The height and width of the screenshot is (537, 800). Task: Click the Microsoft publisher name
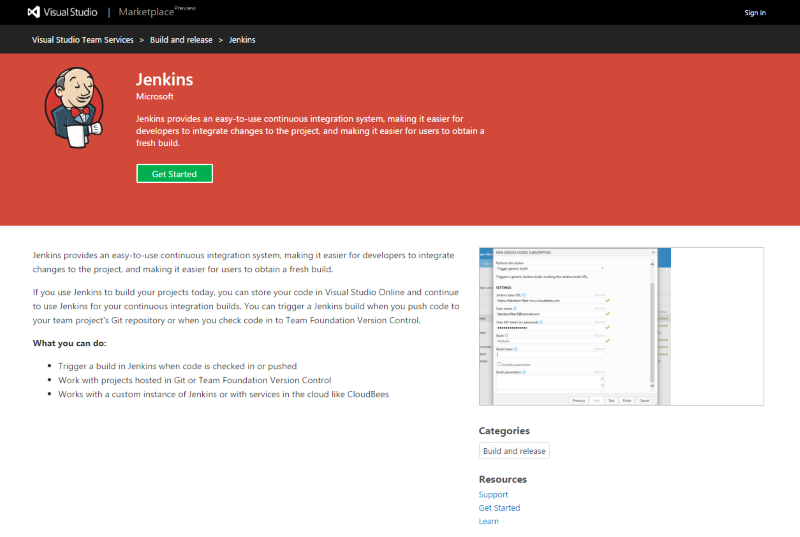155,96
